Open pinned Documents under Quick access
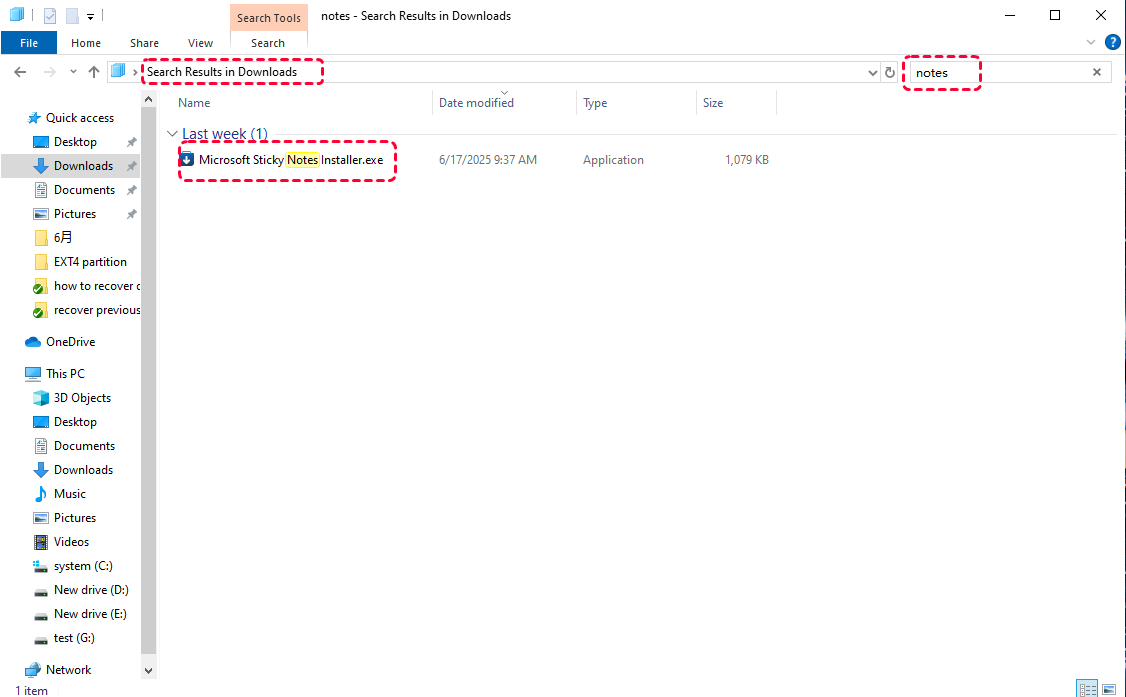Image resolution: width=1126 pixels, height=697 pixels. [84, 190]
